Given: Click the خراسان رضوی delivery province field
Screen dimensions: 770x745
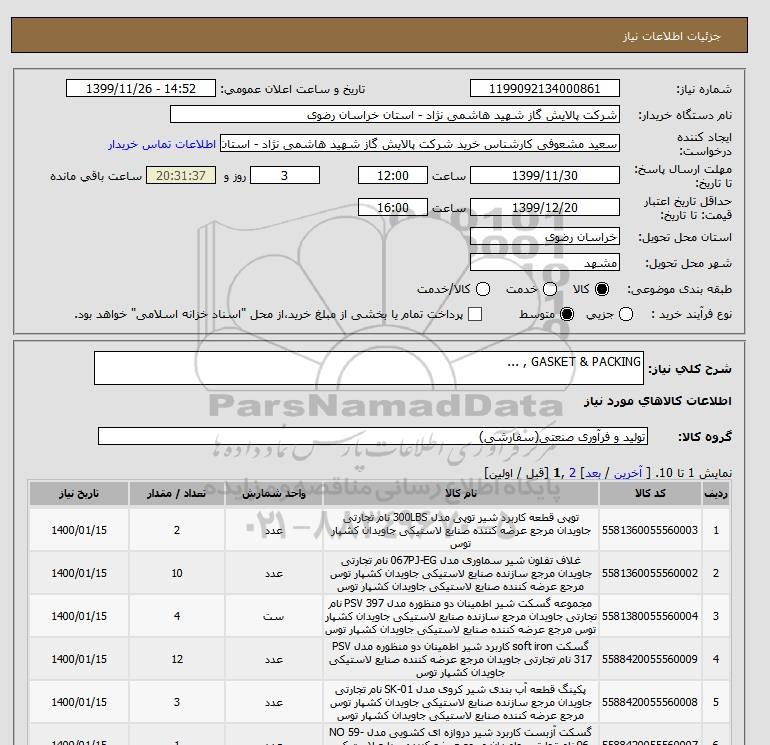Looking at the screenshot, I should point(545,238).
